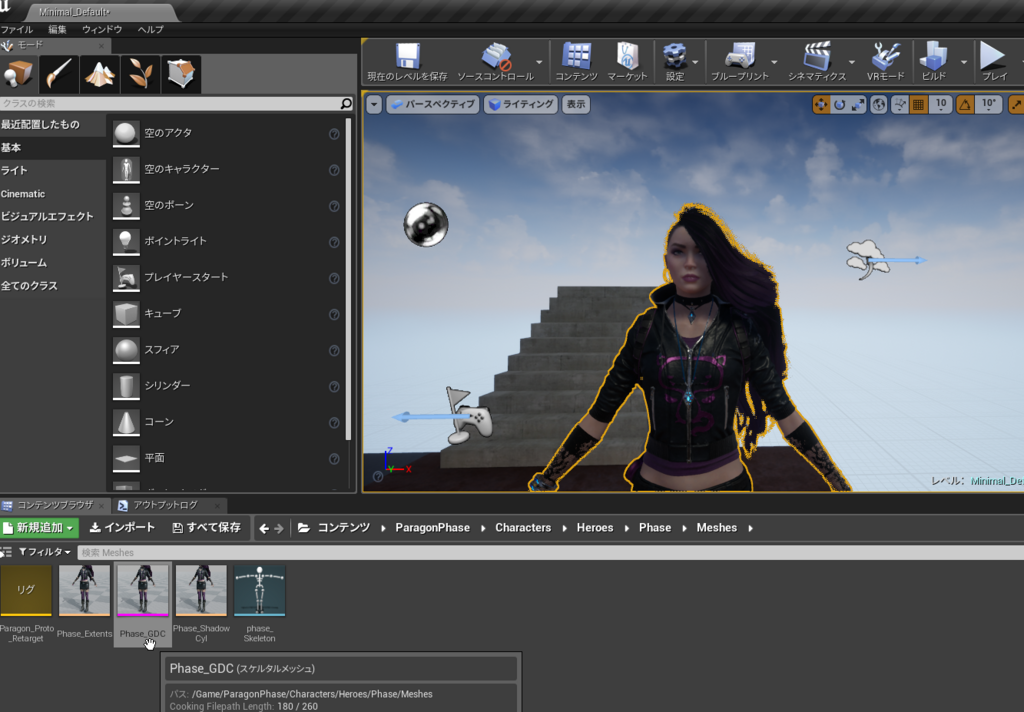Expand ビルド options dropdown arrow
1024x712 pixels.
coord(963,62)
